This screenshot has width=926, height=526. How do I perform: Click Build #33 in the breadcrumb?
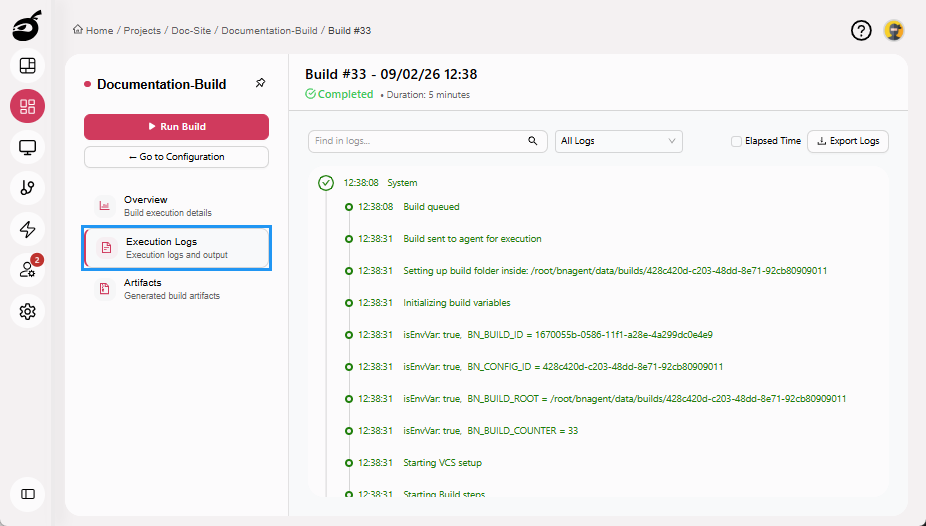(350, 31)
